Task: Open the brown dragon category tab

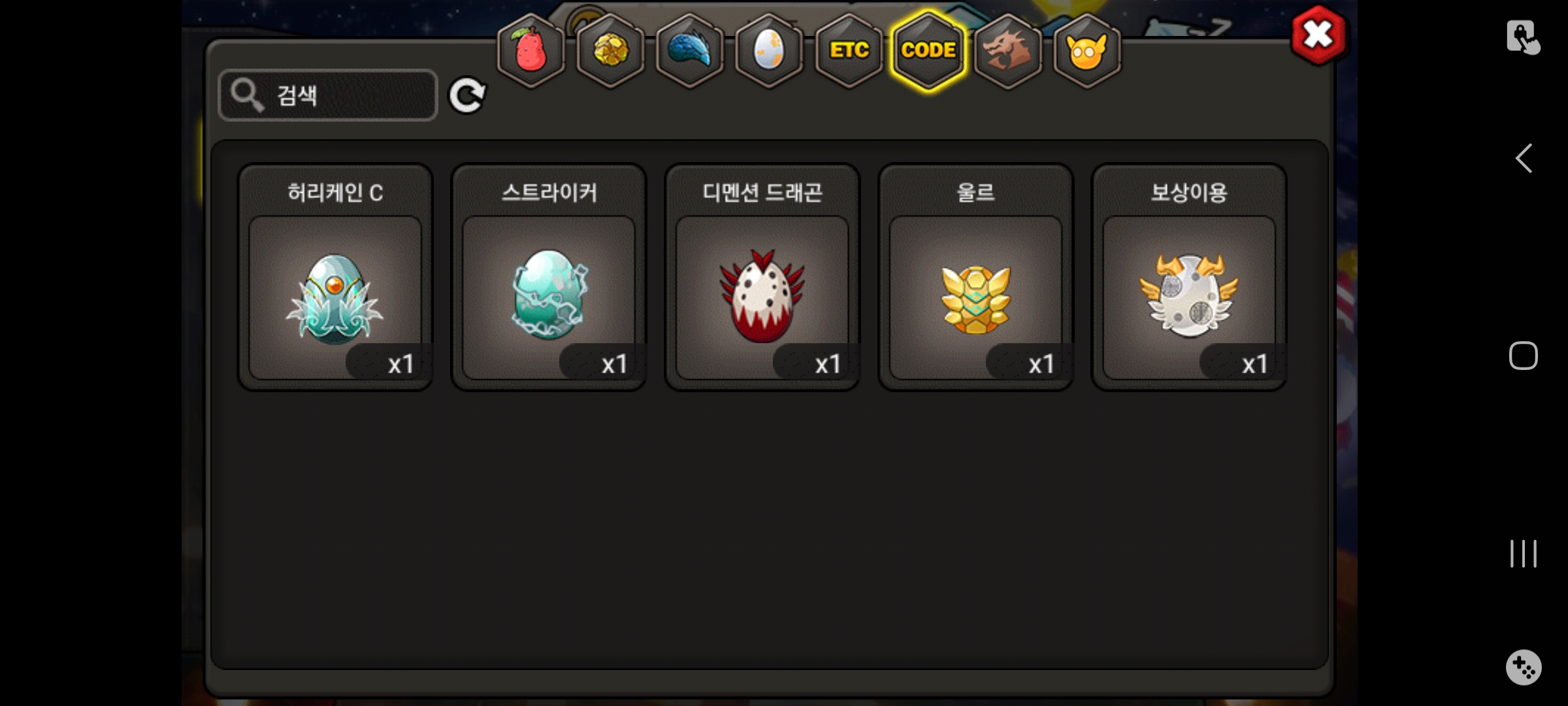Action: coord(1007,50)
